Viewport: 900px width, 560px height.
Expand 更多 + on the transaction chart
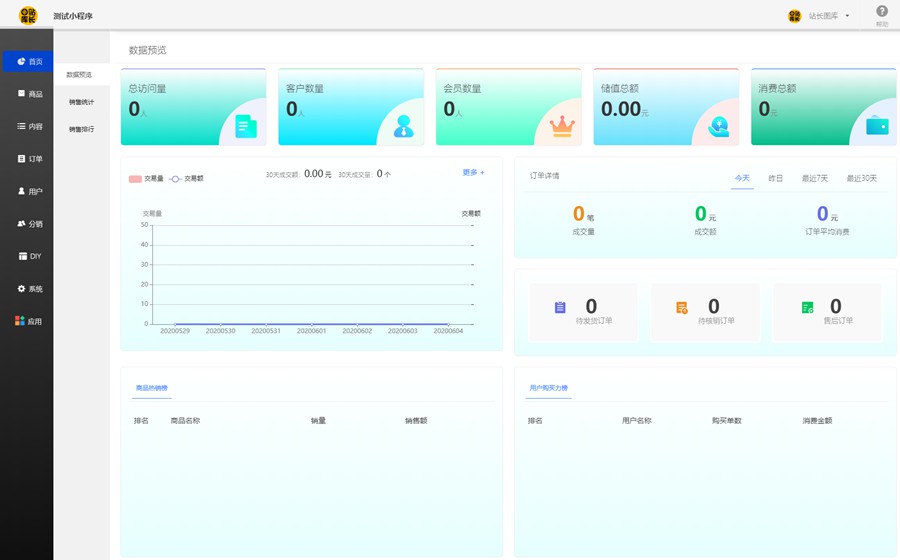pyautogui.click(x=473, y=173)
